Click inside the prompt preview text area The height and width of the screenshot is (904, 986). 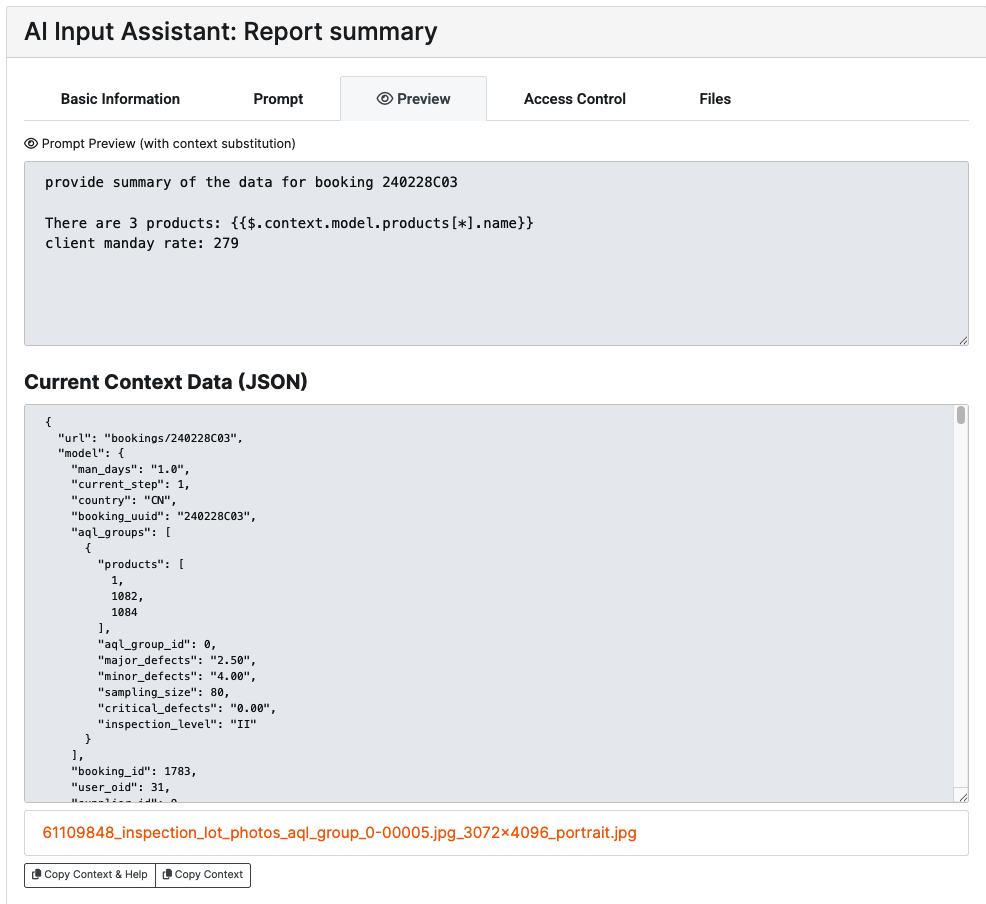[496, 290]
